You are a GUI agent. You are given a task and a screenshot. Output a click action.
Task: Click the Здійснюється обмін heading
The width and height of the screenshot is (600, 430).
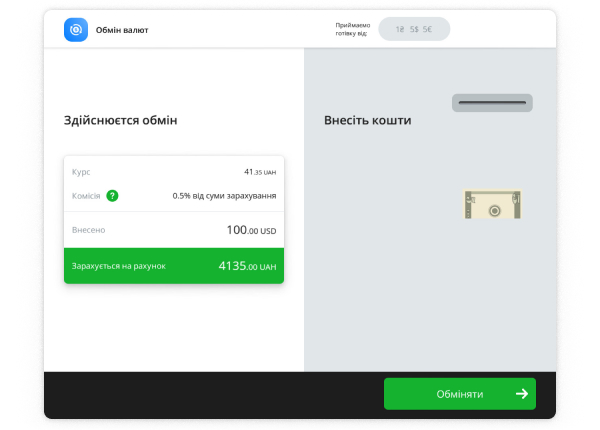(120, 121)
